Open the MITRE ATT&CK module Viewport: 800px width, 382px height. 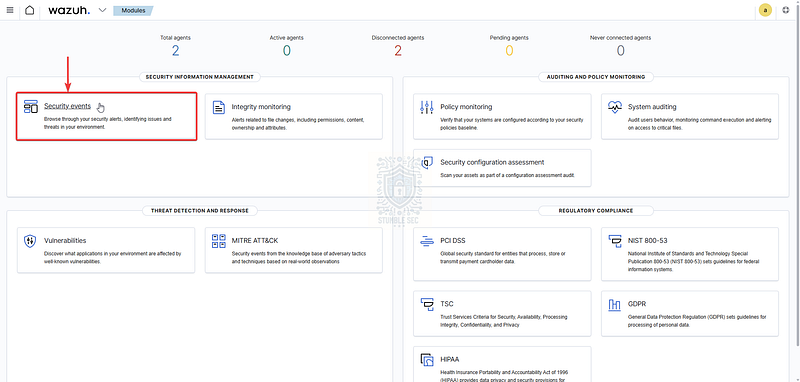(x=255, y=240)
